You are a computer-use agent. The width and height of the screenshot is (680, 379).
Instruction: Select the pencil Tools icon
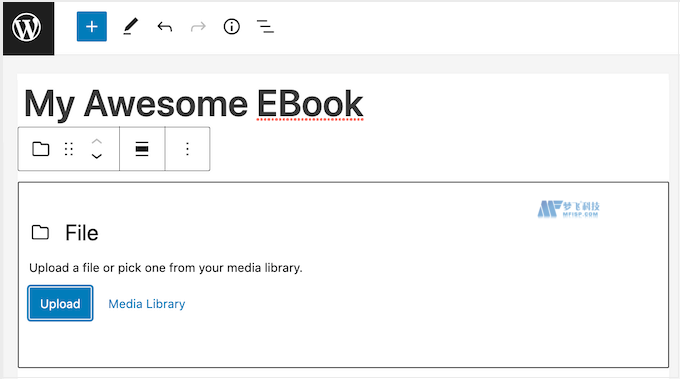click(x=130, y=26)
